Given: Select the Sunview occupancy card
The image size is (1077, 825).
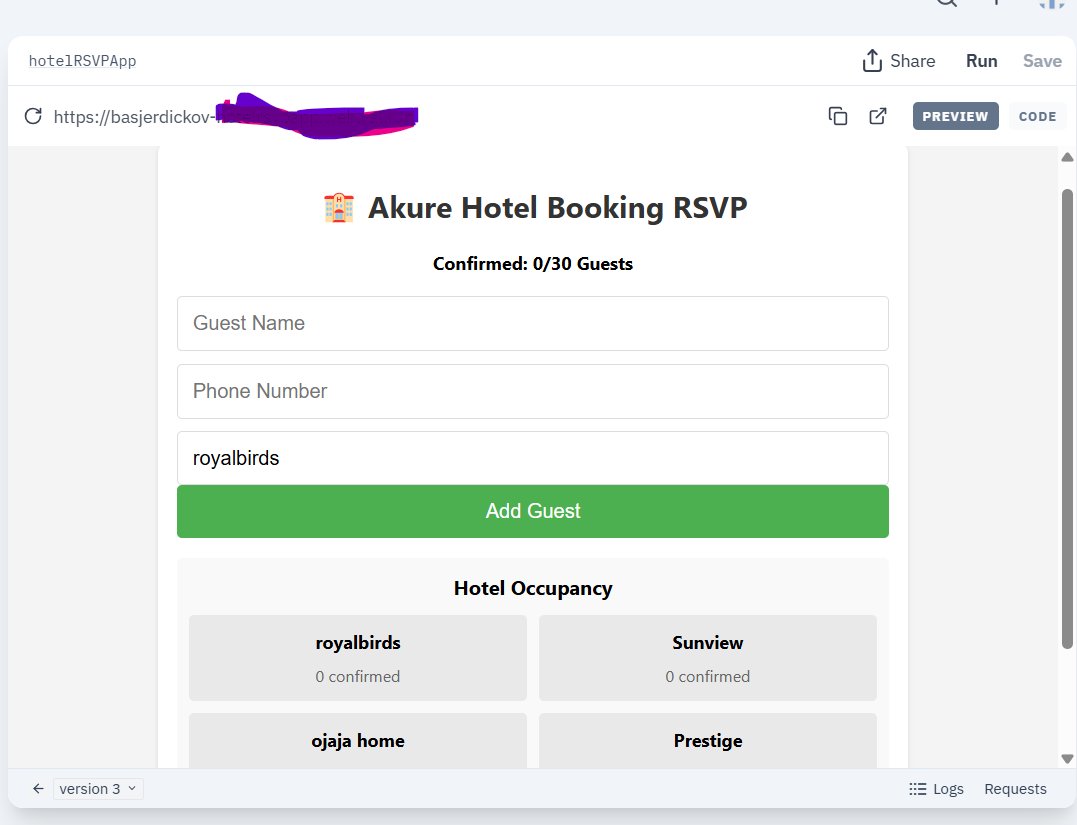Looking at the screenshot, I should click(707, 658).
